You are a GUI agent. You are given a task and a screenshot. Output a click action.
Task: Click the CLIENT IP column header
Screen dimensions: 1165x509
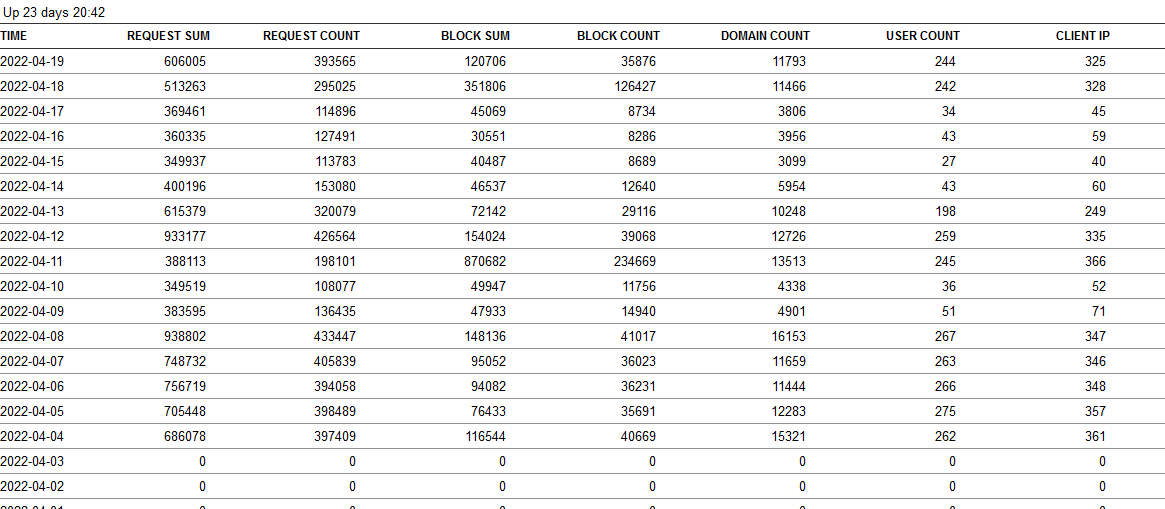1082,36
